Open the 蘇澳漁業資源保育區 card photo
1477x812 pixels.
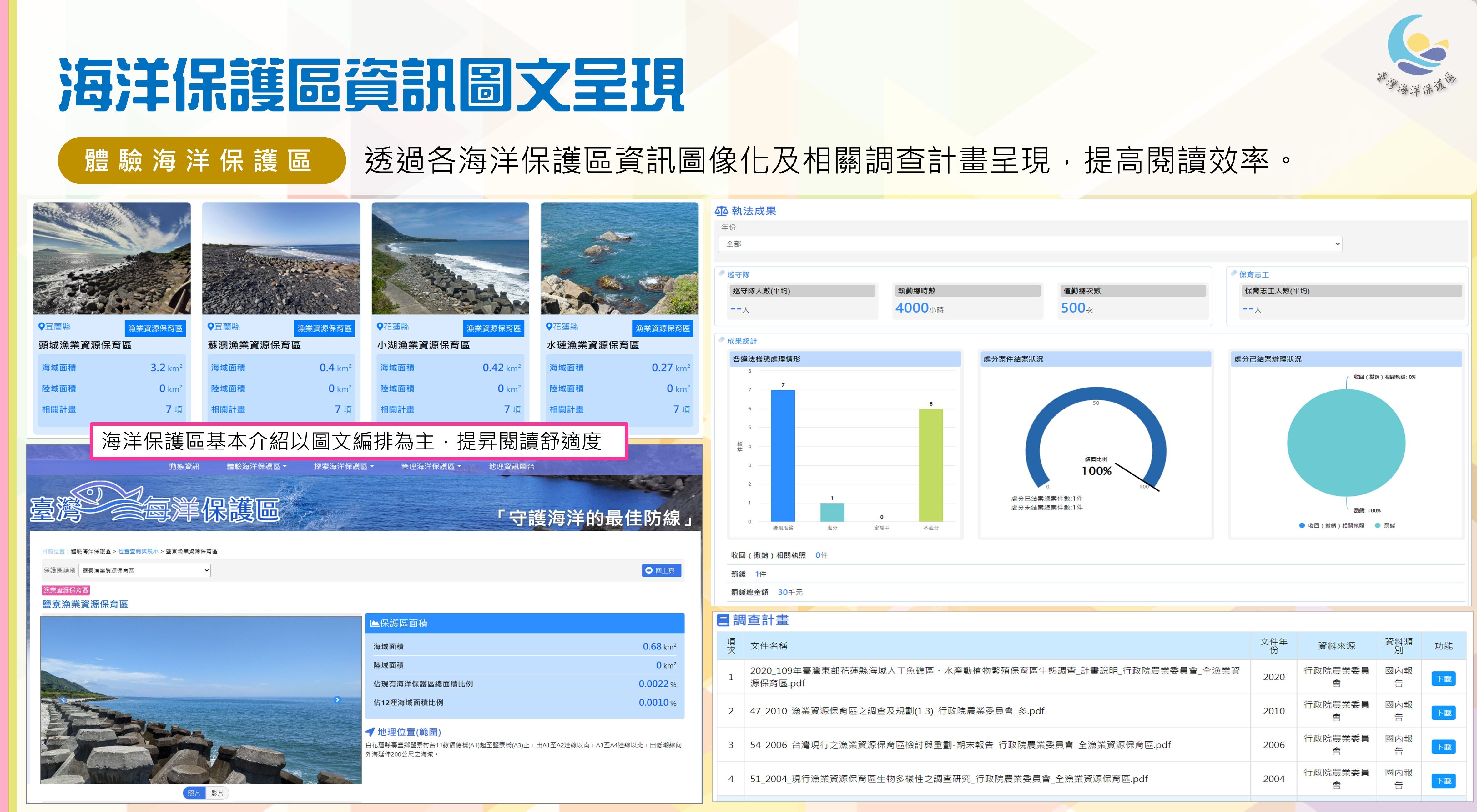coord(281,258)
